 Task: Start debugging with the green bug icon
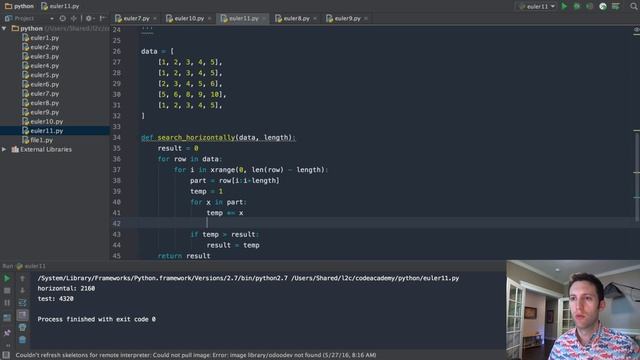tap(577, 7)
